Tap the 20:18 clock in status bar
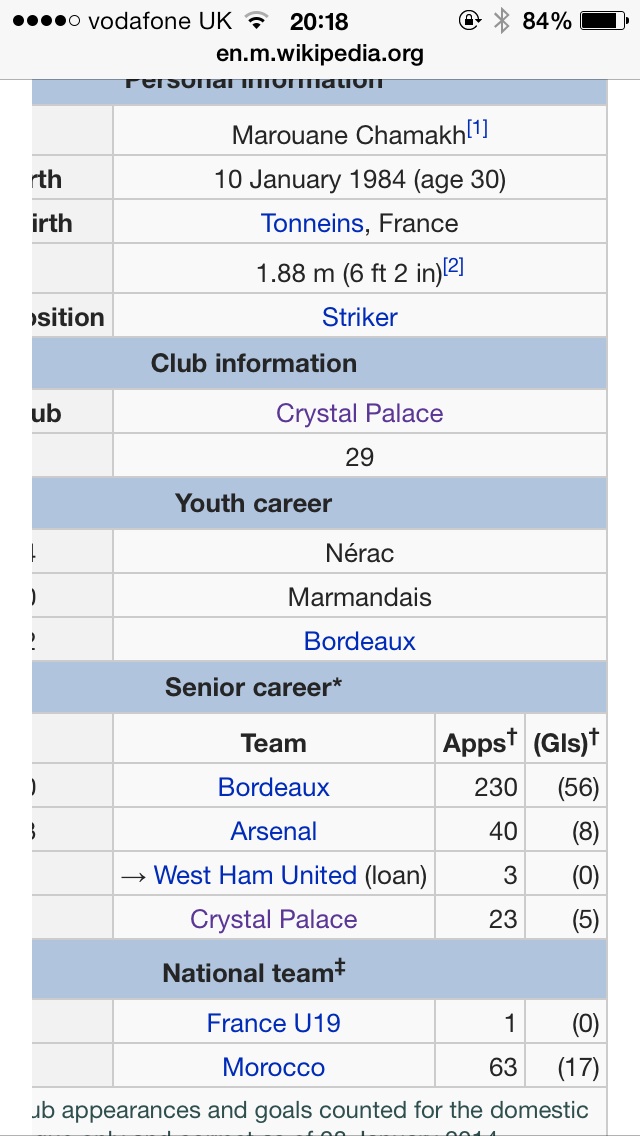This screenshot has width=640, height=1136. click(x=319, y=21)
